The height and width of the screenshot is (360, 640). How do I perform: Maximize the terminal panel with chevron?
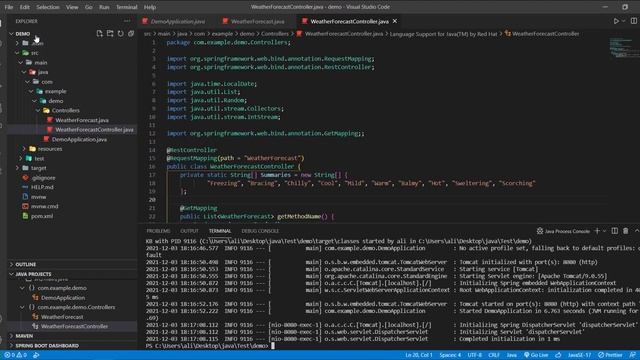(x=636, y=231)
